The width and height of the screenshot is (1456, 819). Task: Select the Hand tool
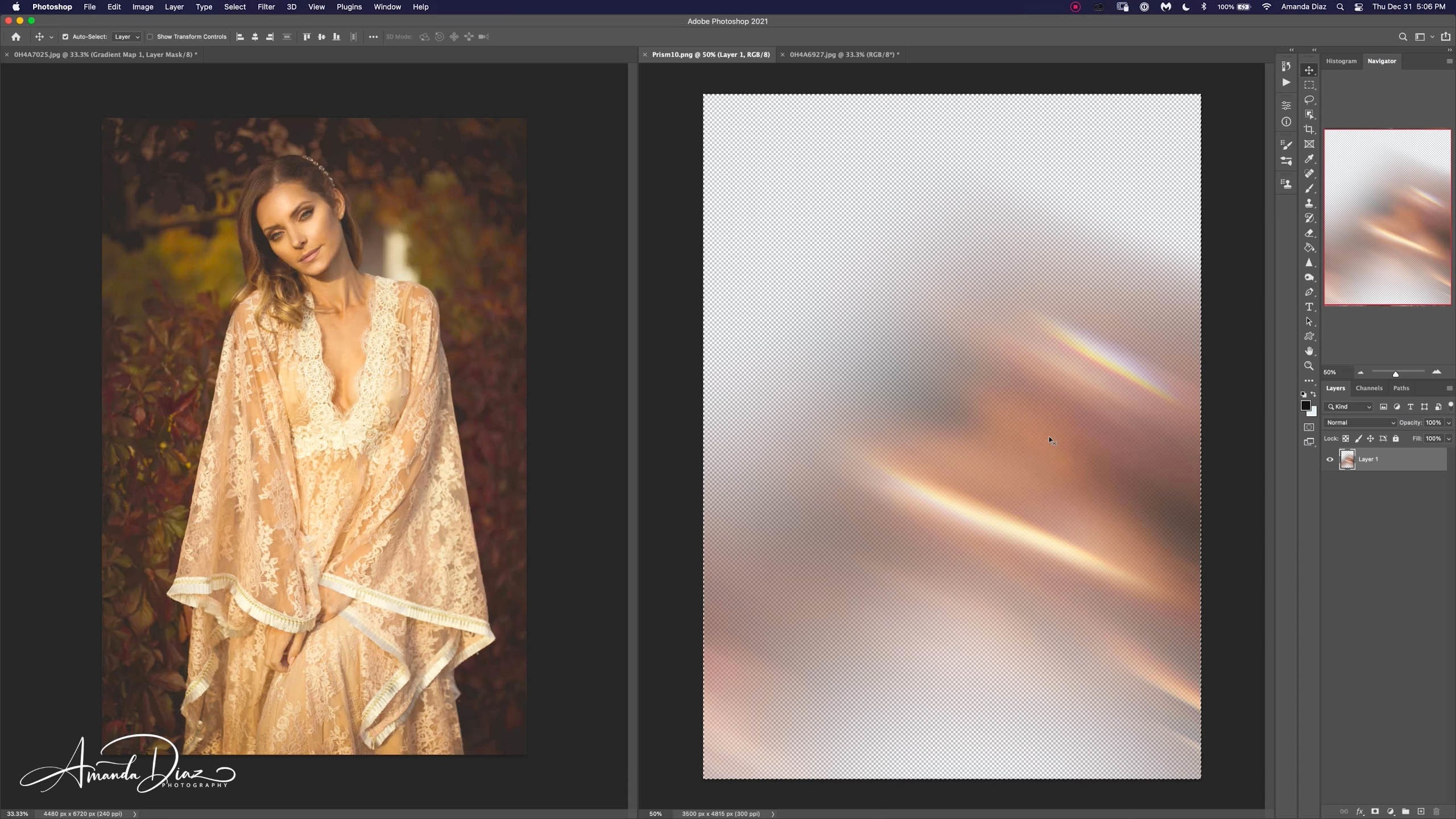[x=1309, y=351]
